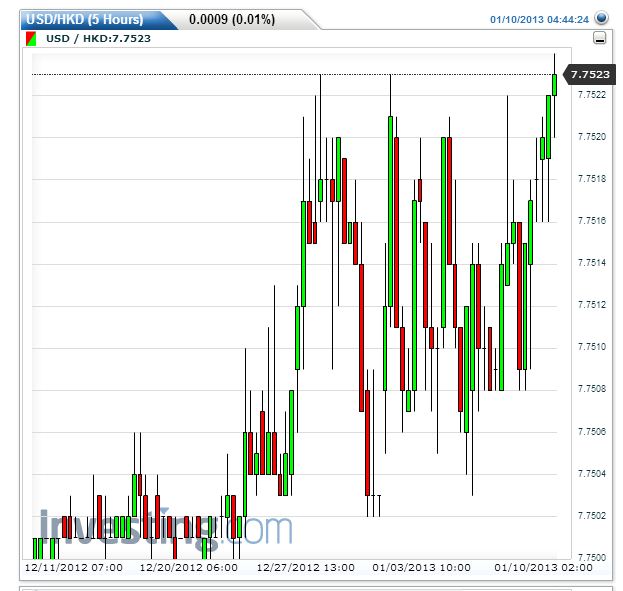Click the 12/20/2012 06:00 date label
Screen dimensions: 623x591
[x=189, y=568]
